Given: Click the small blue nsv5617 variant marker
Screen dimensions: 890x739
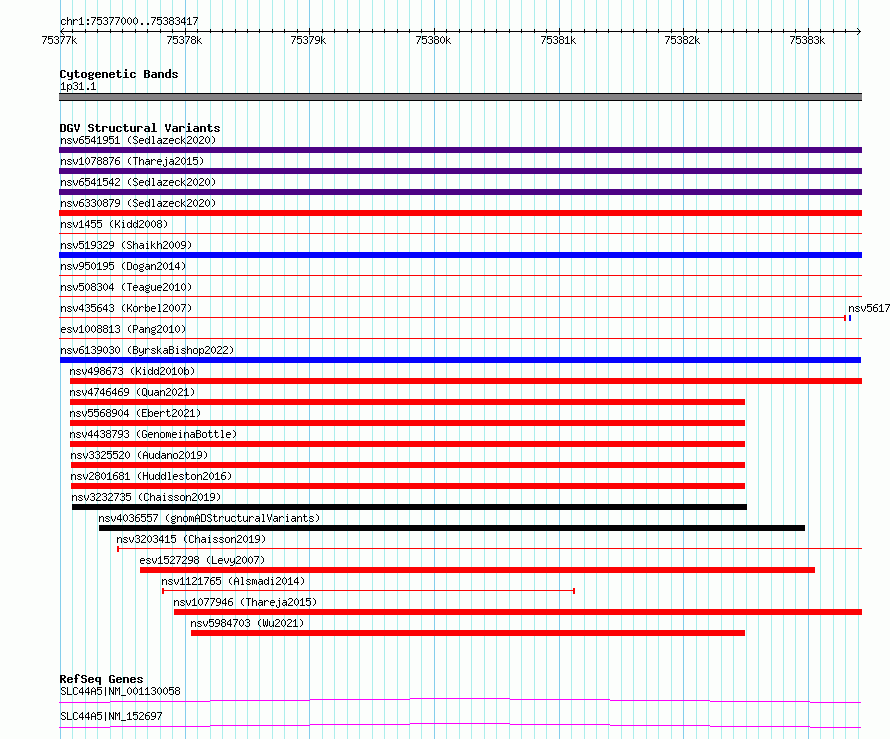Looking at the screenshot, I should (850, 318).
